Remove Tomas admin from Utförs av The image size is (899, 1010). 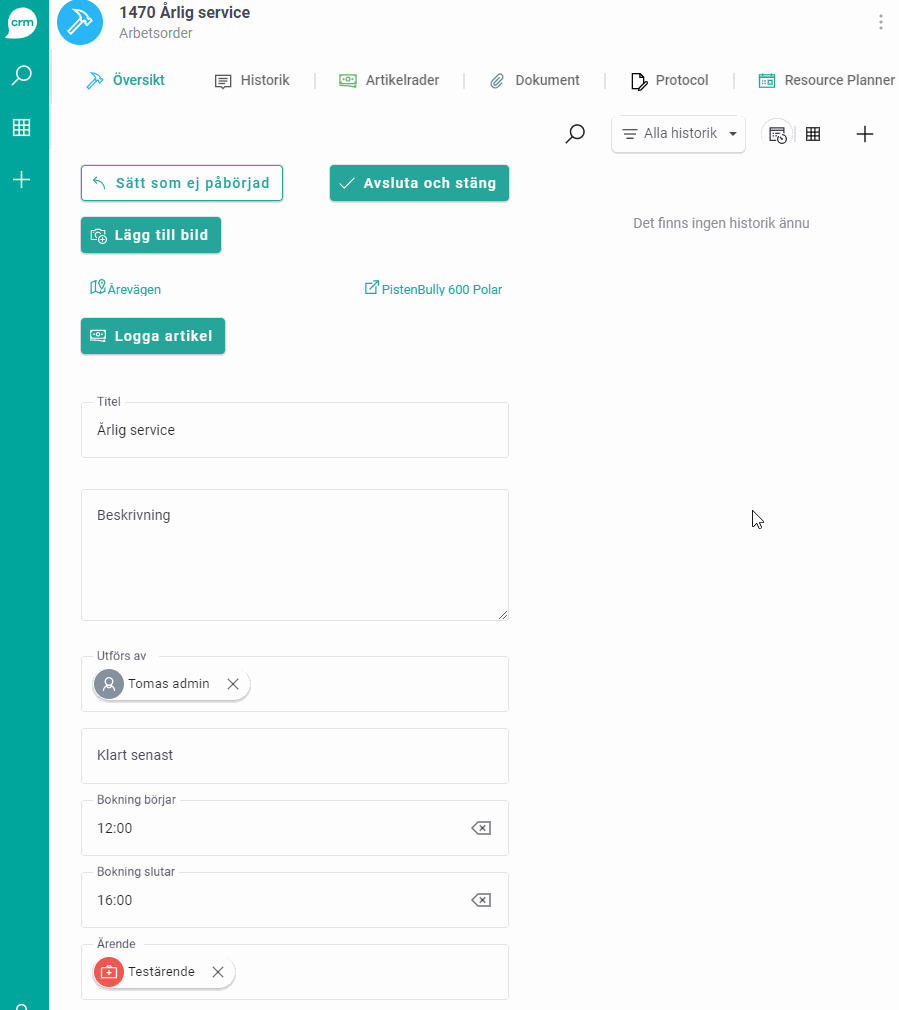(233, 684)
